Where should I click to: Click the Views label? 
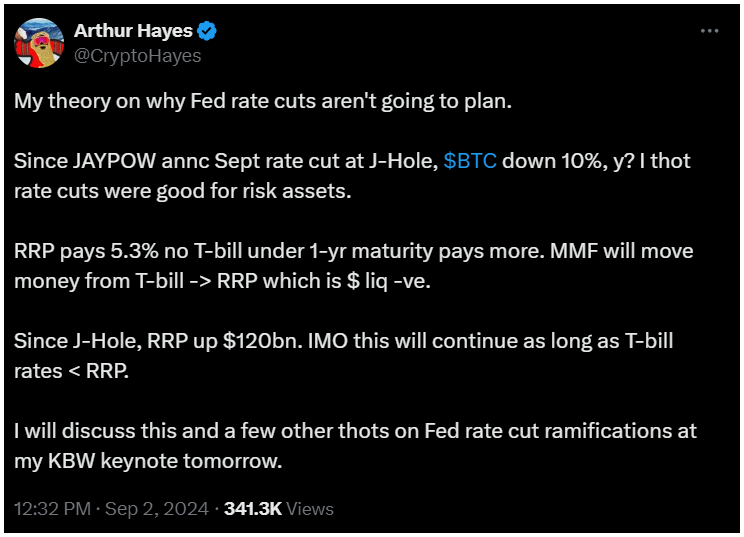pos(310,509)
